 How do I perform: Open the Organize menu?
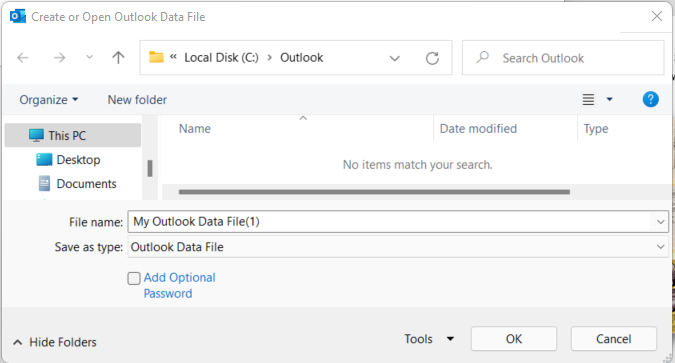[49, 100]
